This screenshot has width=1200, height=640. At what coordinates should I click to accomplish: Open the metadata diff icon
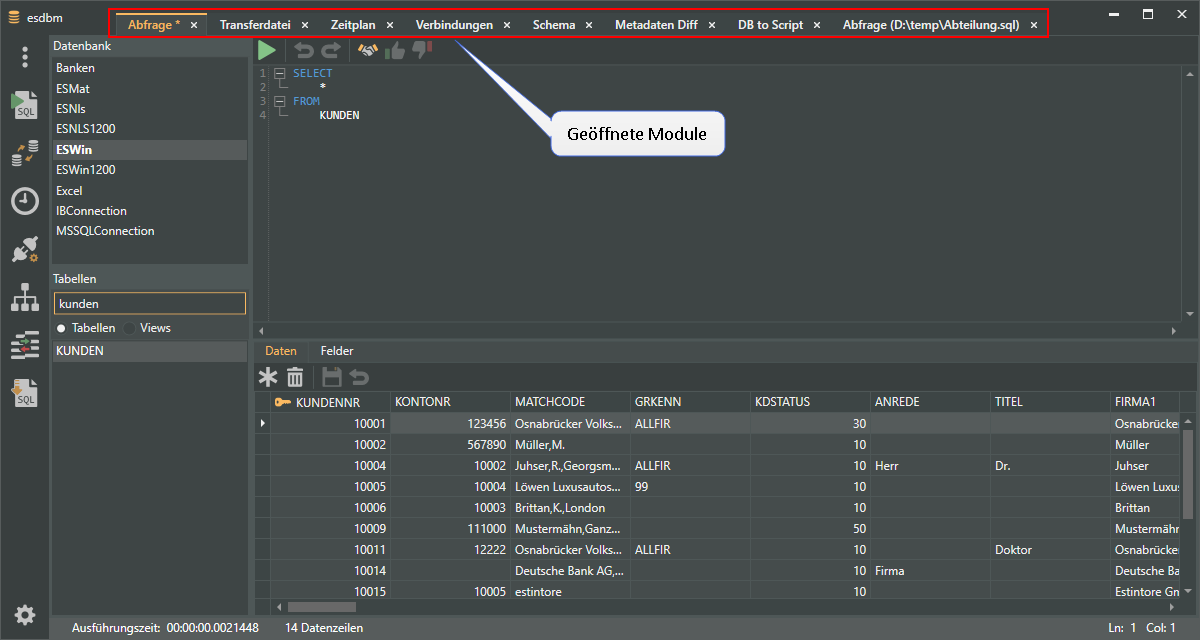click(x=25, y=344)
